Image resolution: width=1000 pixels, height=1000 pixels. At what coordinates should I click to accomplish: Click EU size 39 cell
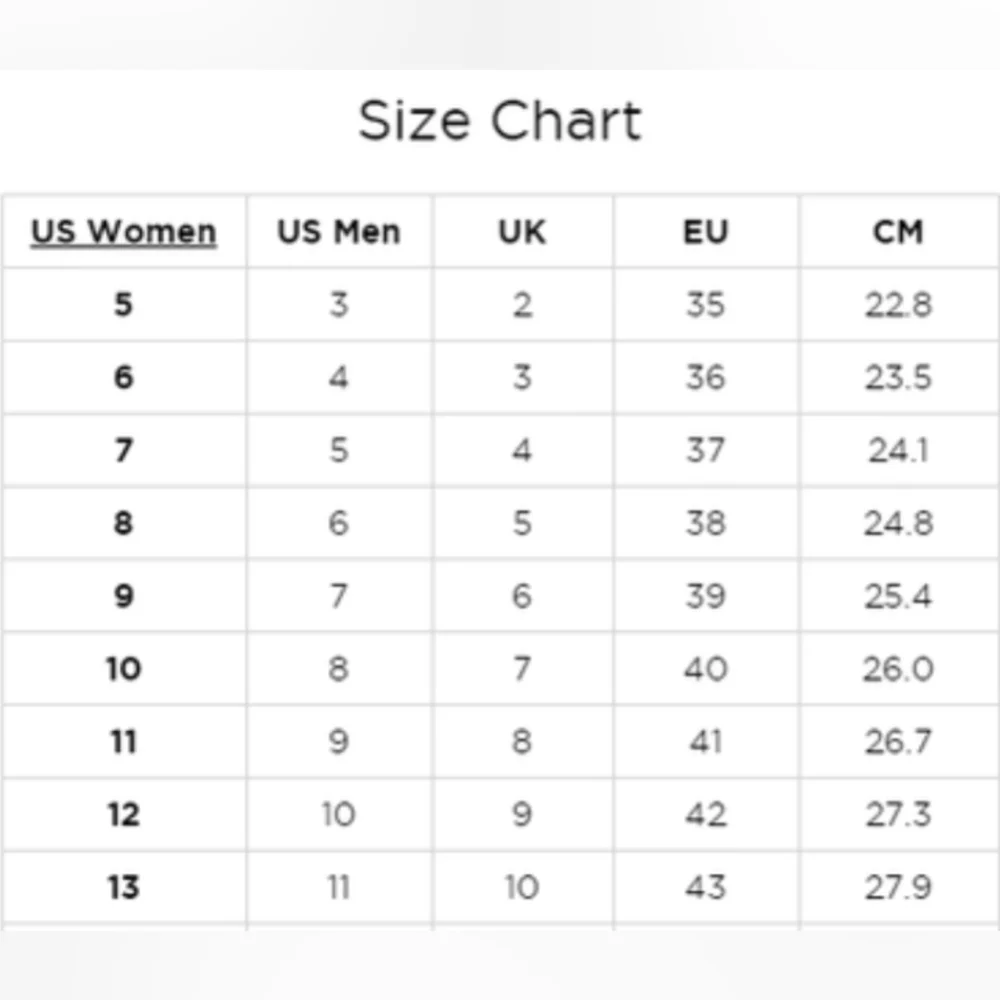[705, 597]
